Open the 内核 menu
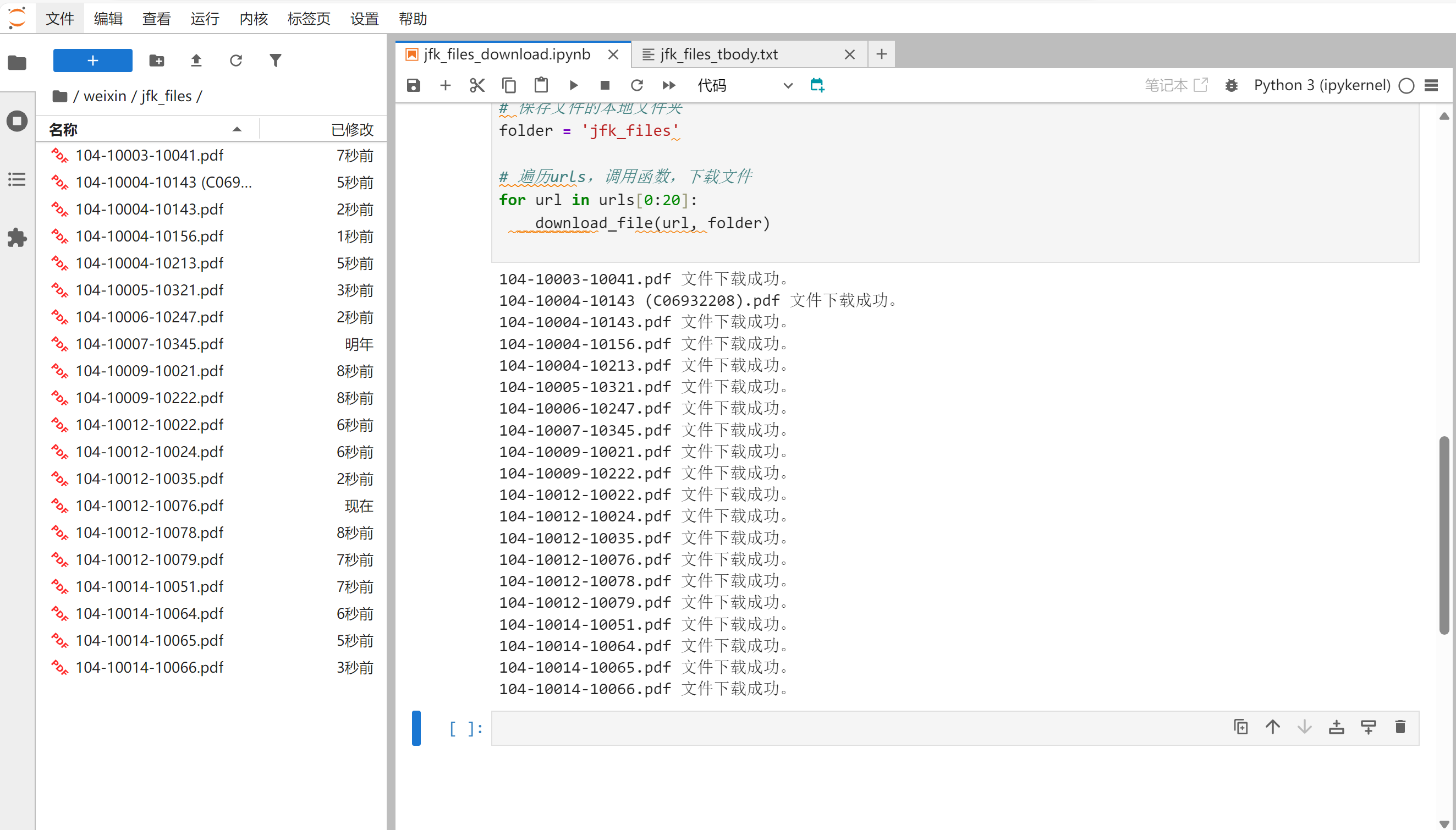Image resolution: width=1456 pixels, height=830 pixels. tap(253, 19)
